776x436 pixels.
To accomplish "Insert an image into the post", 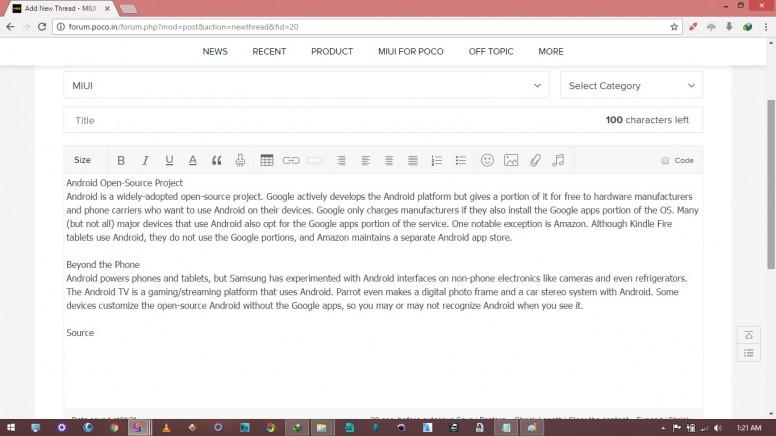I will (x=511, y=160).
